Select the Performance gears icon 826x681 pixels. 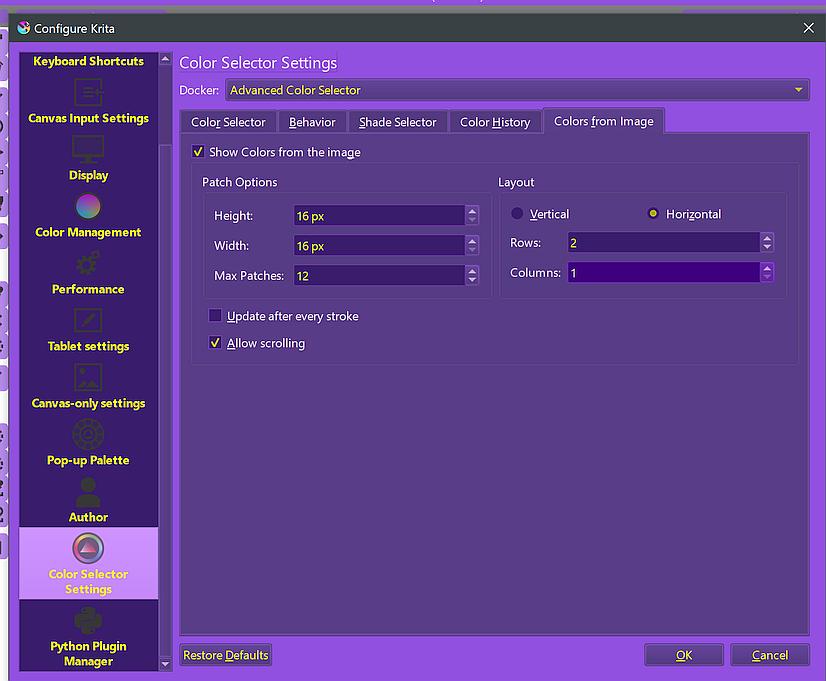pyautogui.click(x=88, y=263)
